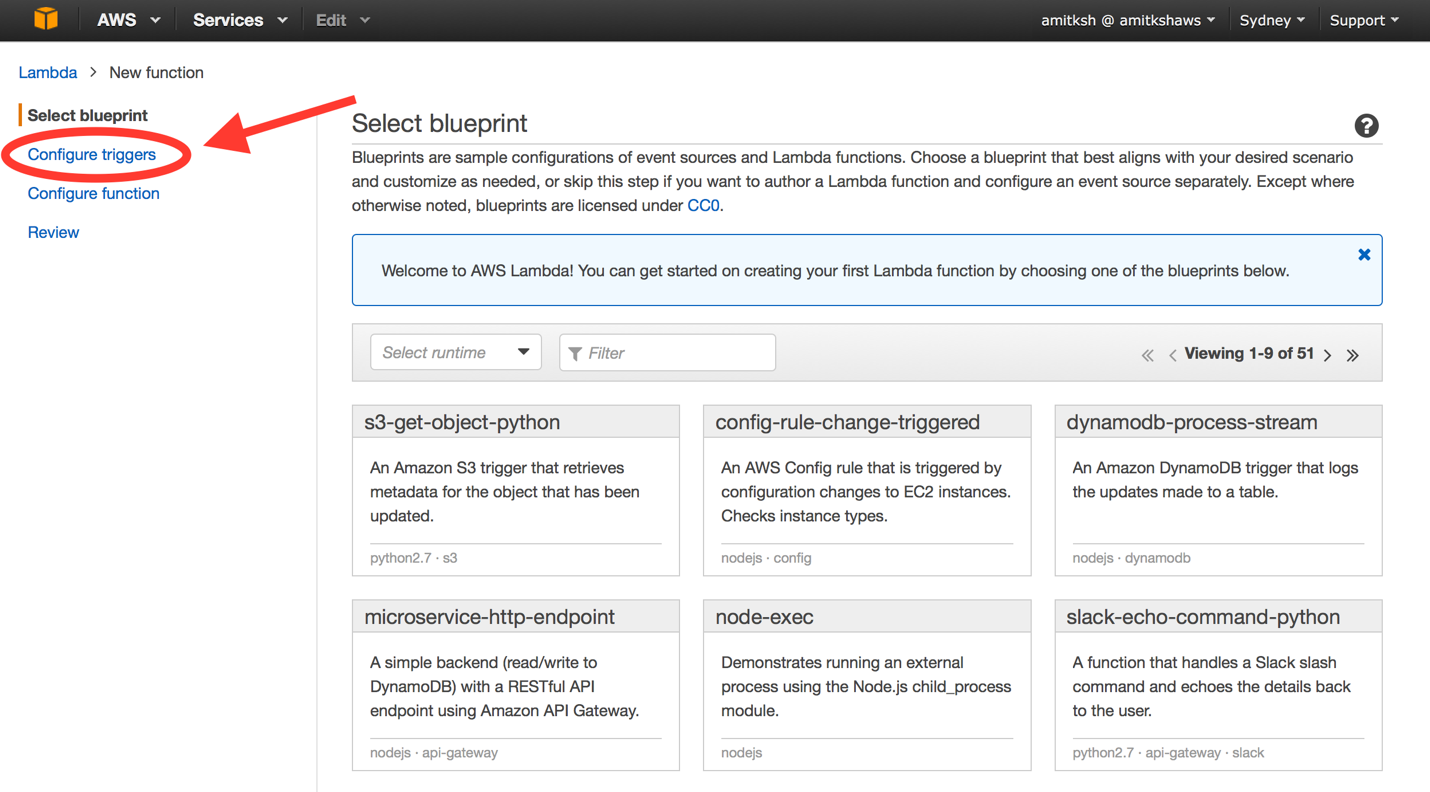Choose the slack-echo-command-python blueprint
The width and height of the screenshot is (1430, 792).
[x=1218, y=685]
